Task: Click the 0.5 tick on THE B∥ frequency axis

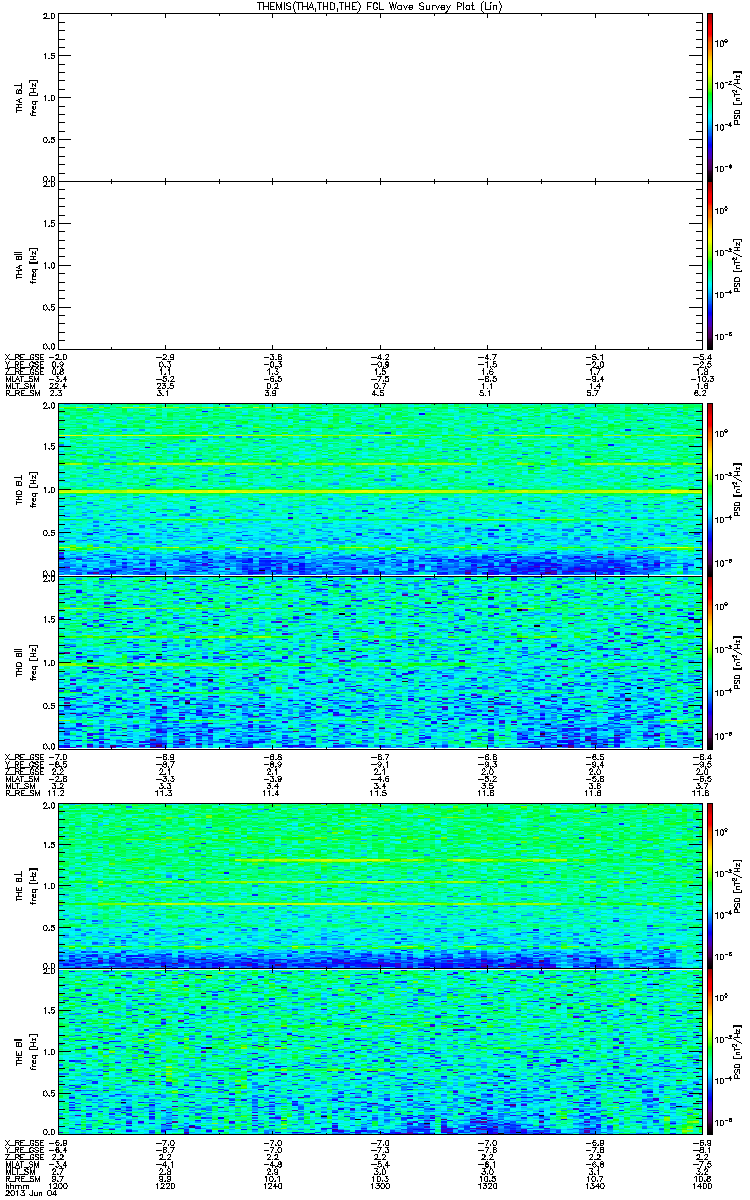Action: coord(50,1094)
